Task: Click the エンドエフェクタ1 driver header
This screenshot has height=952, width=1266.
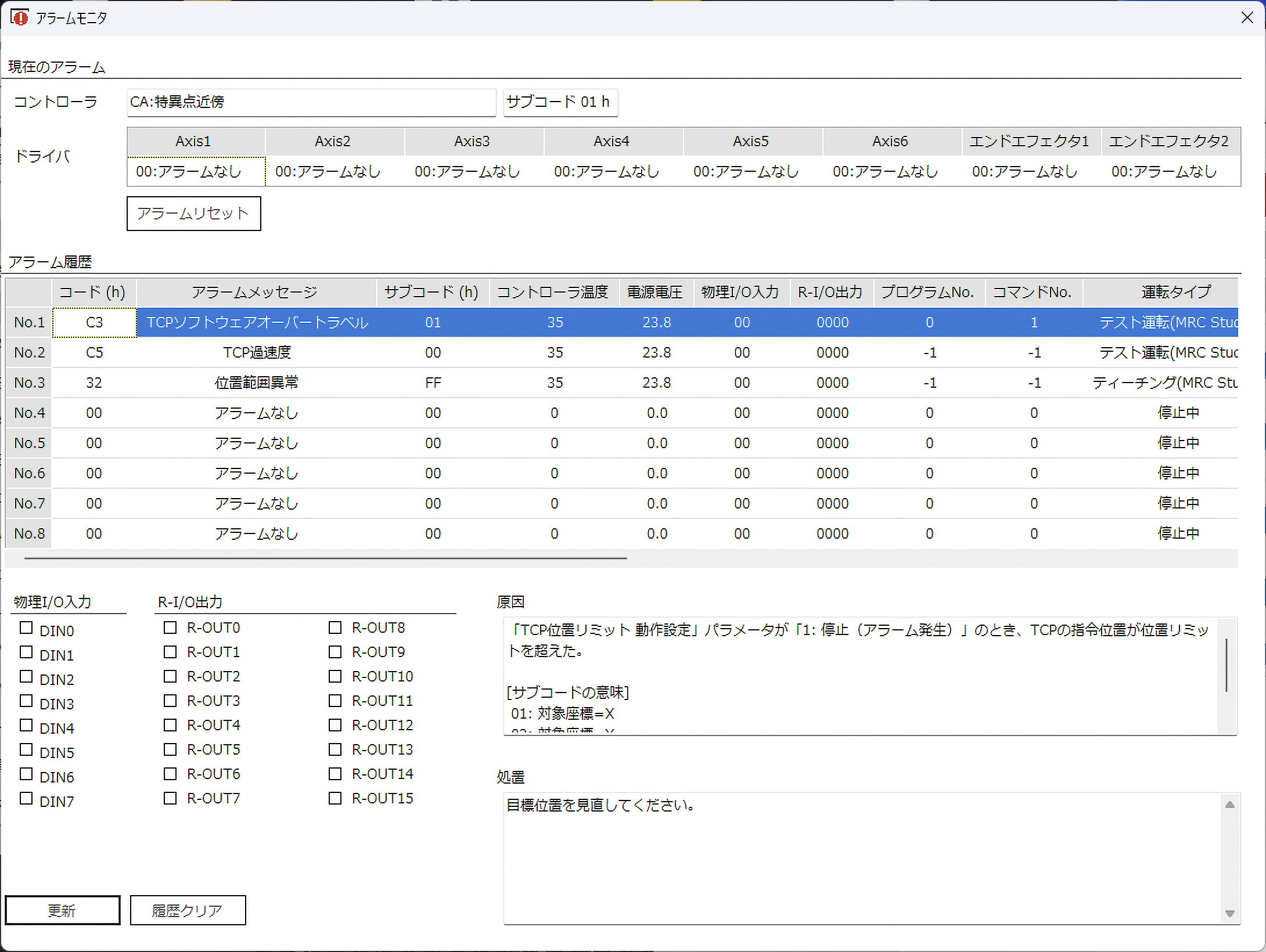Action: point(1032,142)
